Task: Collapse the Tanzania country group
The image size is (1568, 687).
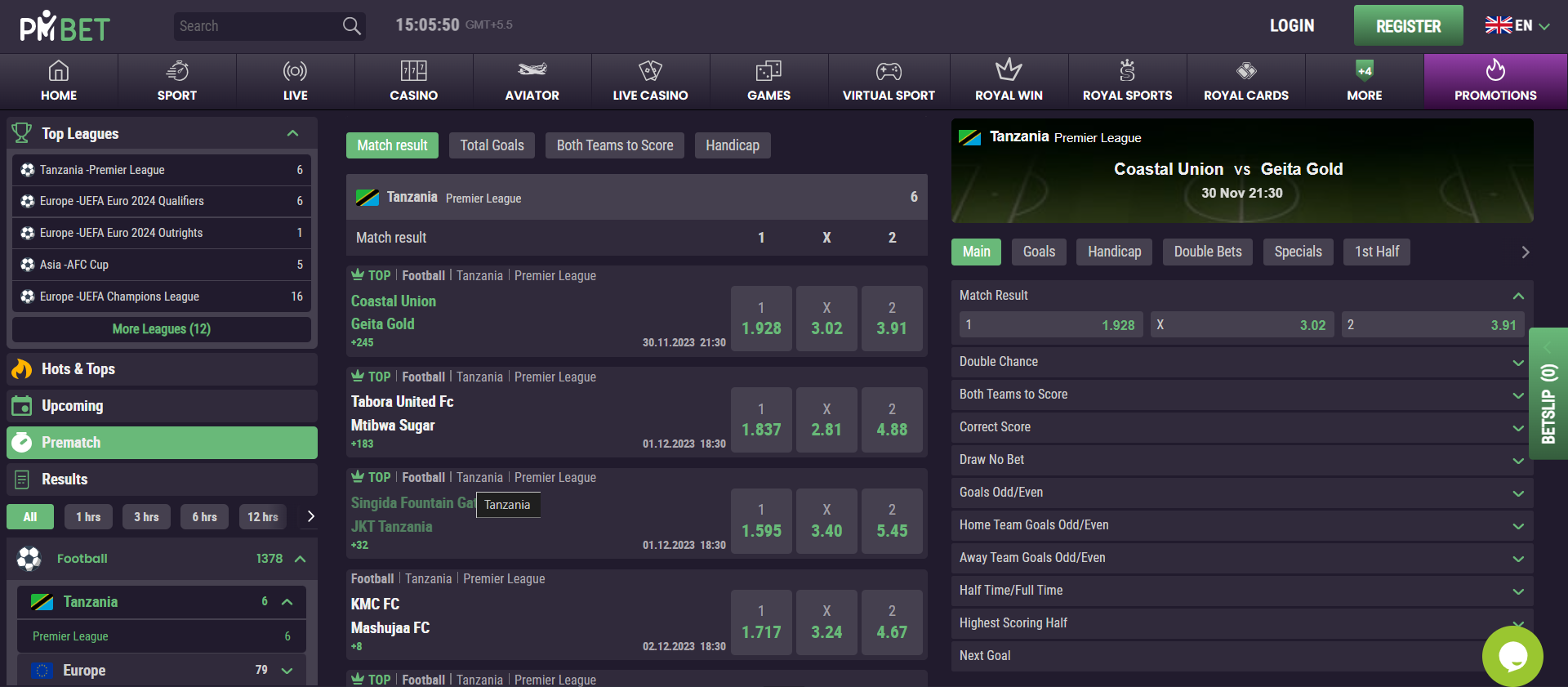Action: (x=287, y=602)
